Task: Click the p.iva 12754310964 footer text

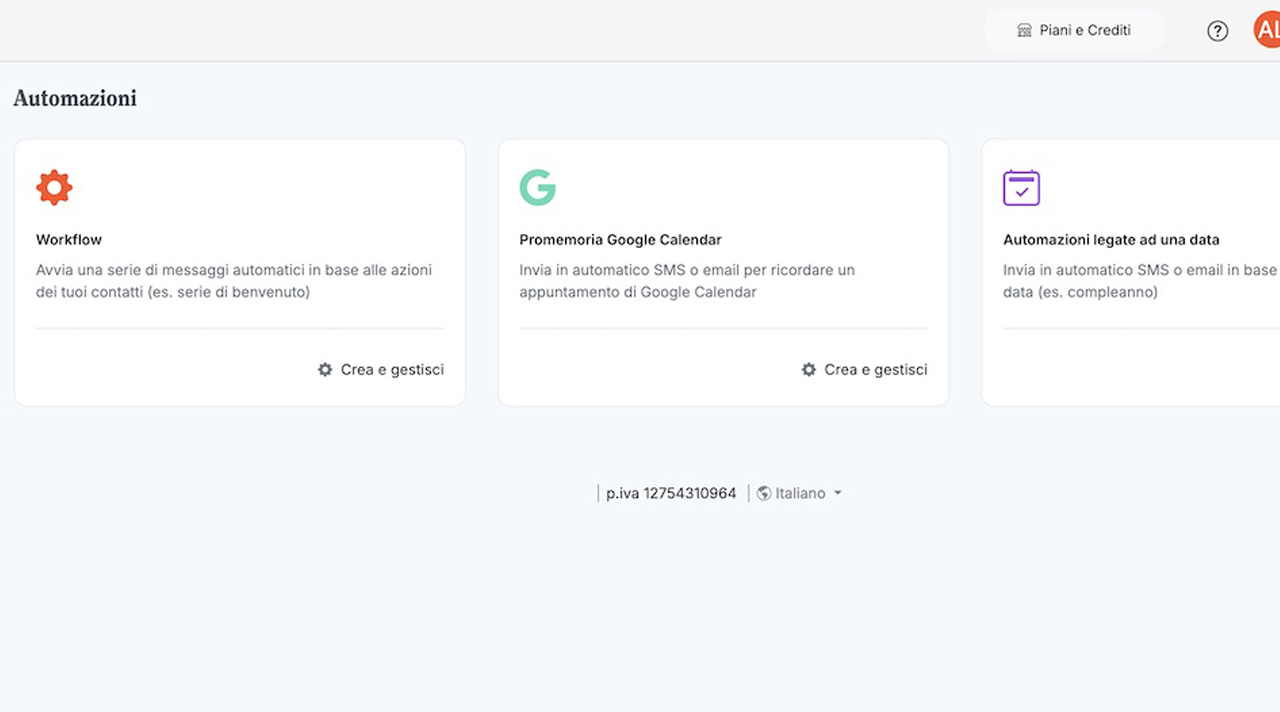Action: click(671, 493)
